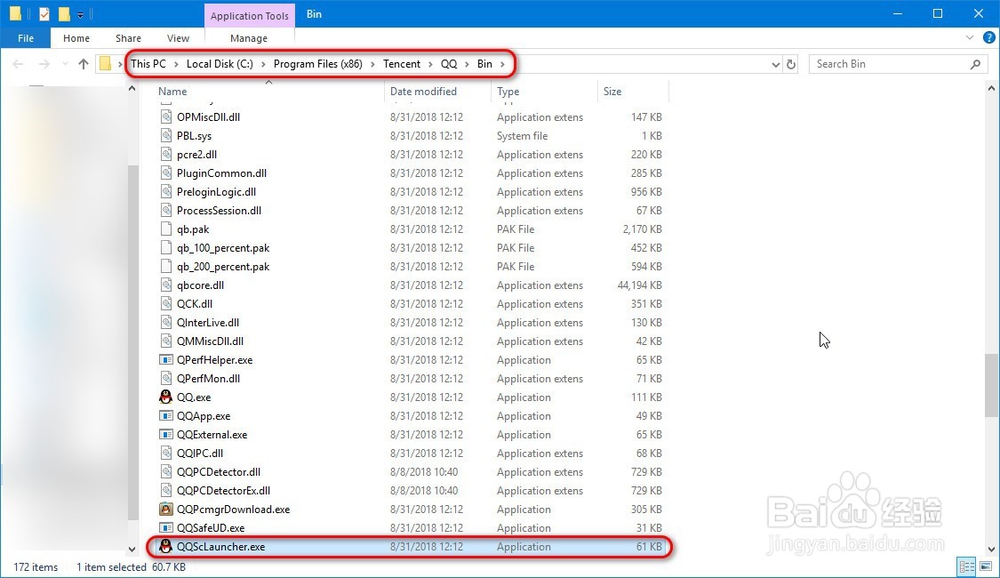Open the Manage tab under Application Tools
This screenshot has width=1000, height=578.
coord(248,38)
